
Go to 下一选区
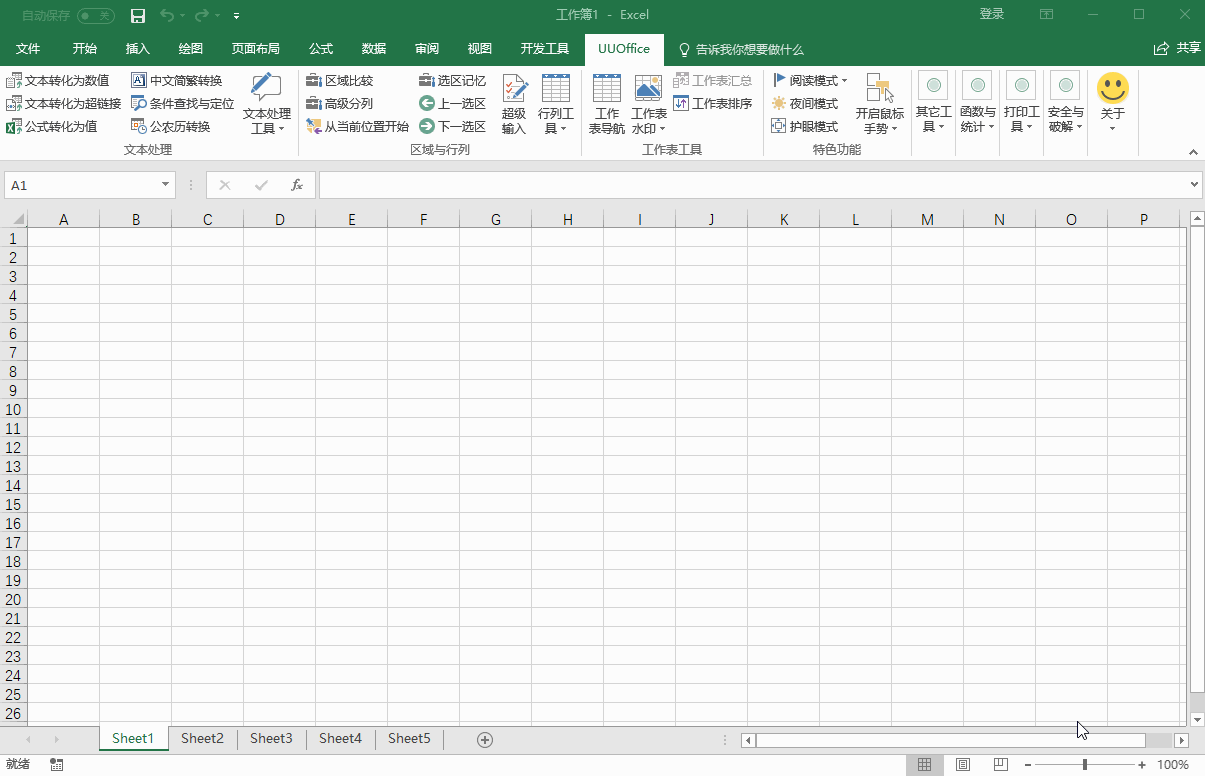453,126
